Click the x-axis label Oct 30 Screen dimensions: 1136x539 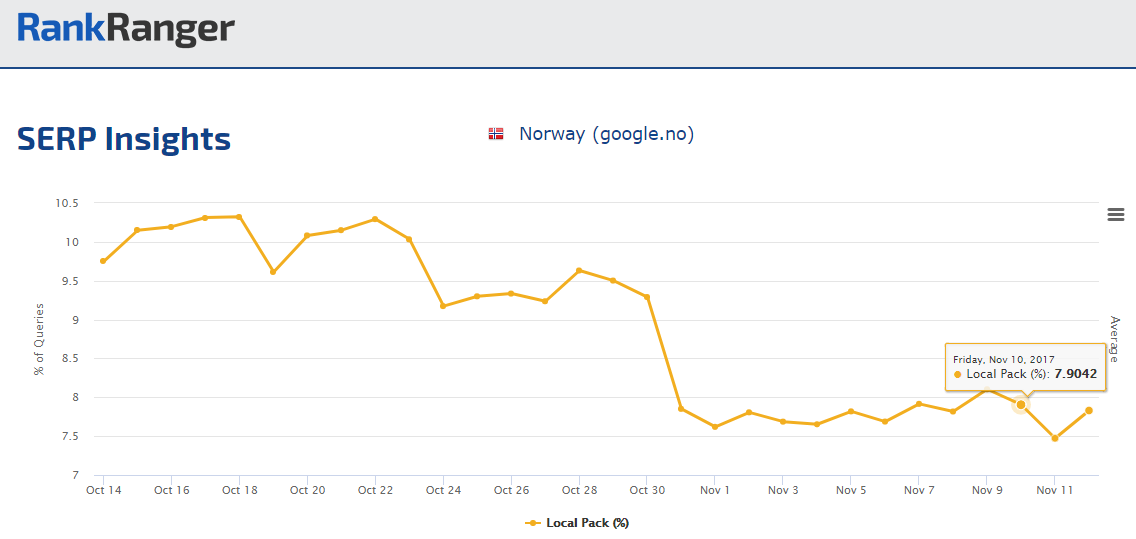[x=647, y=490]
